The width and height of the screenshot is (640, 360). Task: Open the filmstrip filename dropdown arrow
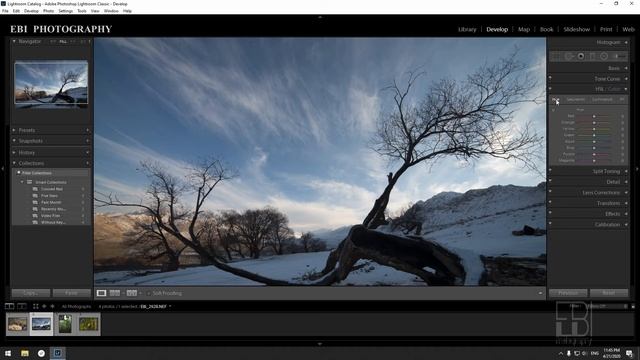tap(170, 306)
